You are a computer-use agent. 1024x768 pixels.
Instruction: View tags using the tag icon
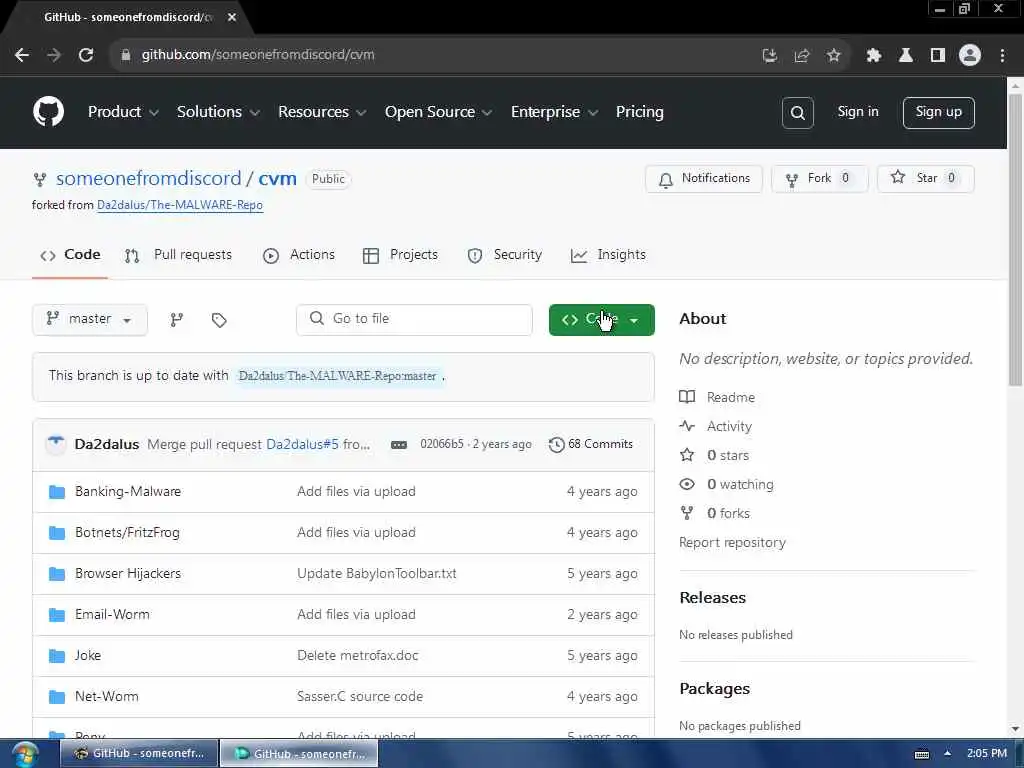pyautogui.click(x=219, y=319)
